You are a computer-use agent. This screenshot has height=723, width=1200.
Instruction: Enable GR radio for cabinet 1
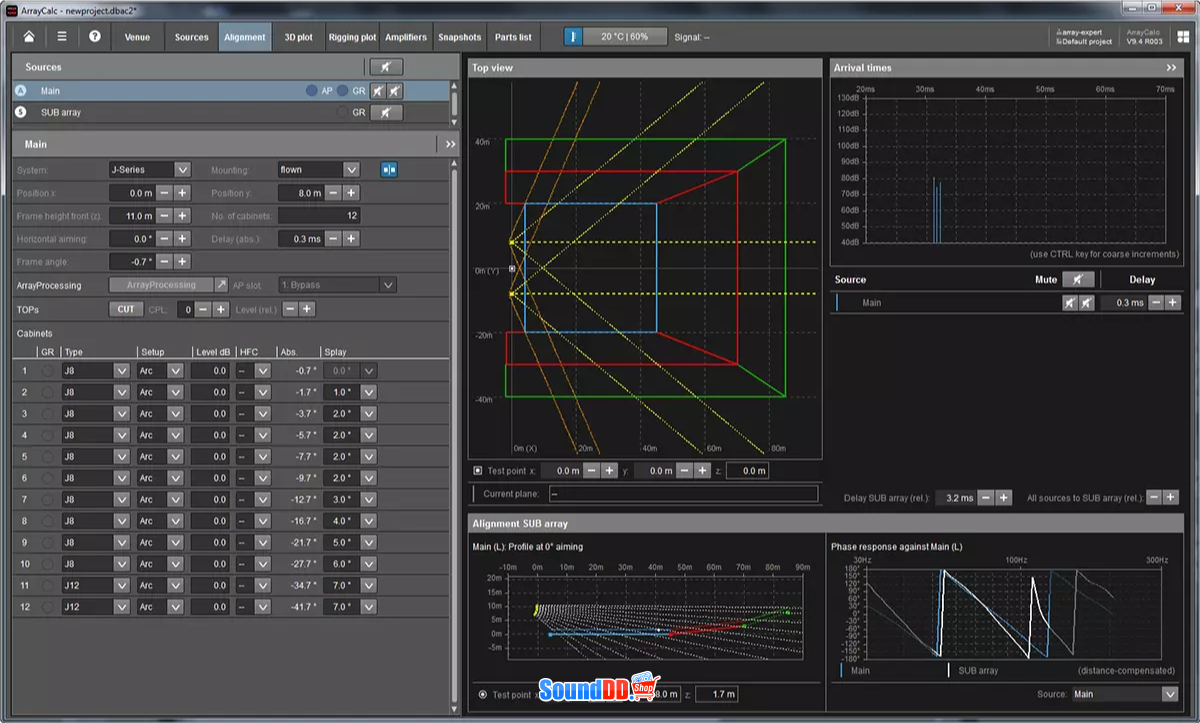(x=47, y=371)
